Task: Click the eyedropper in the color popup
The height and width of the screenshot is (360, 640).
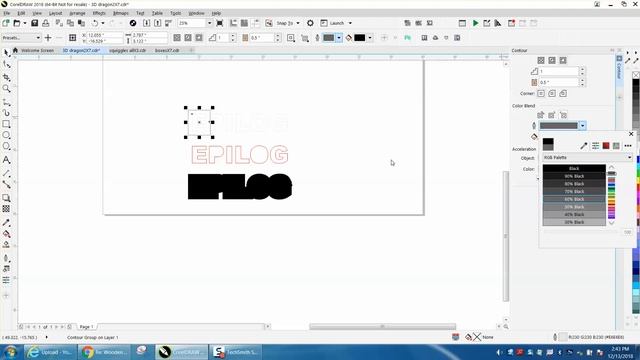Action: (x=584, y=146)
